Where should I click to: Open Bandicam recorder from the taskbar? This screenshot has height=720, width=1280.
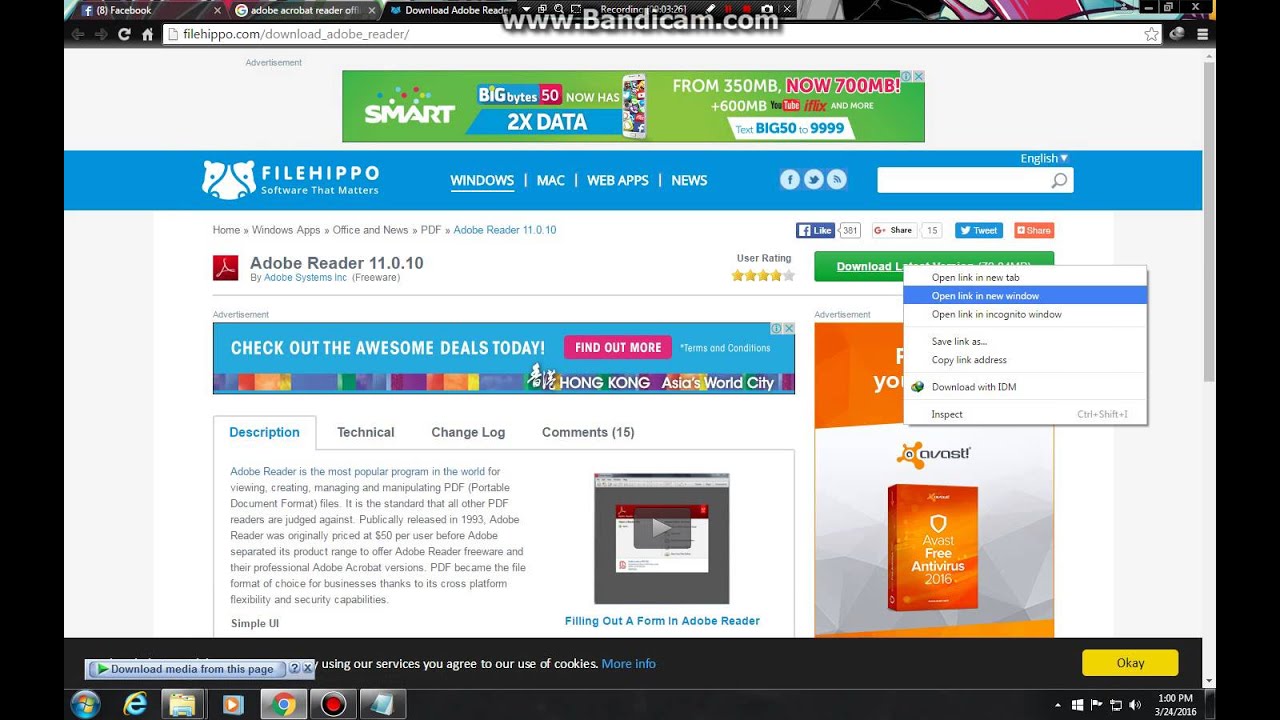pyautogui.click(x=333, y=704)
